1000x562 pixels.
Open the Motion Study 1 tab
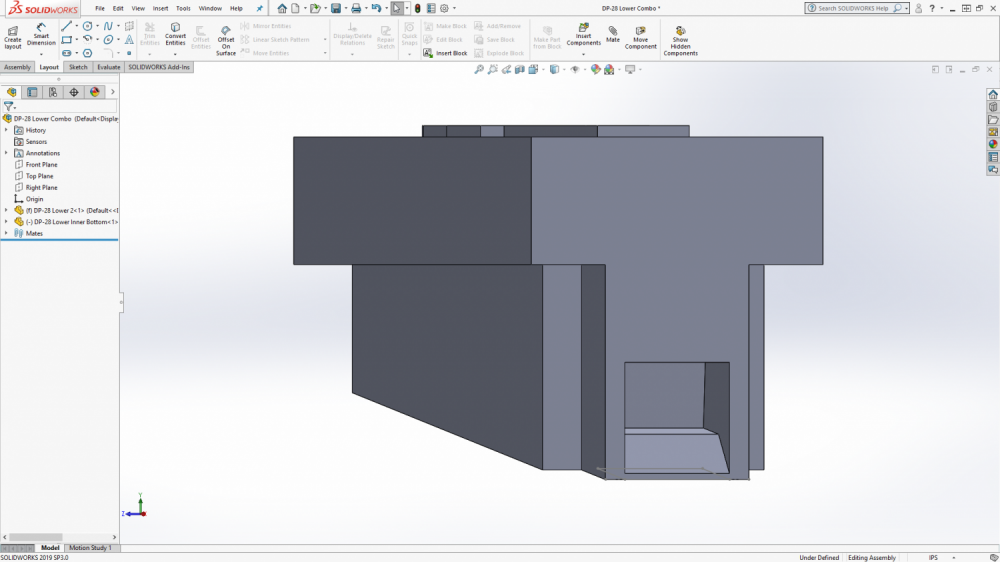90,548
